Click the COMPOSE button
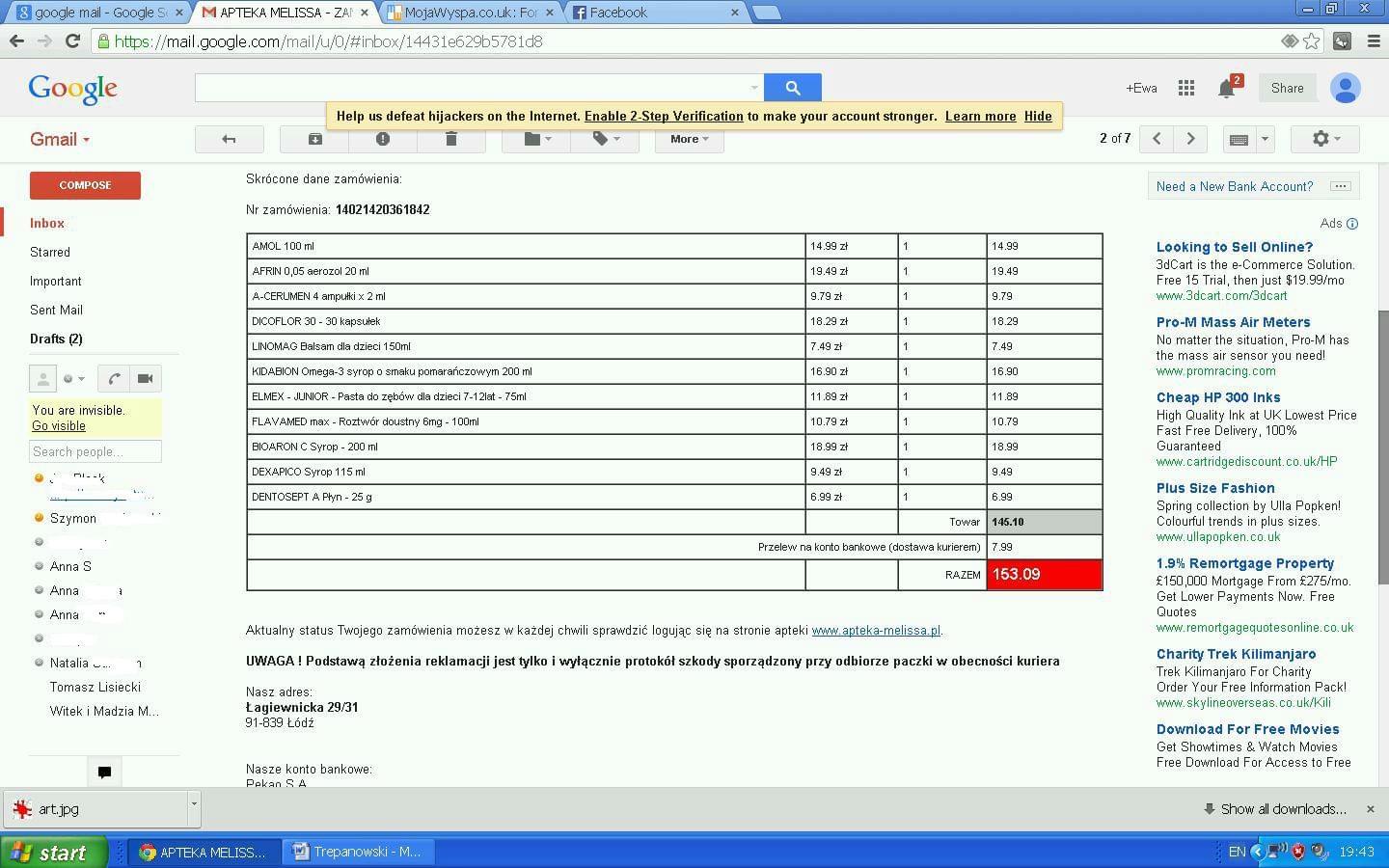 click(x=85, y=185)
